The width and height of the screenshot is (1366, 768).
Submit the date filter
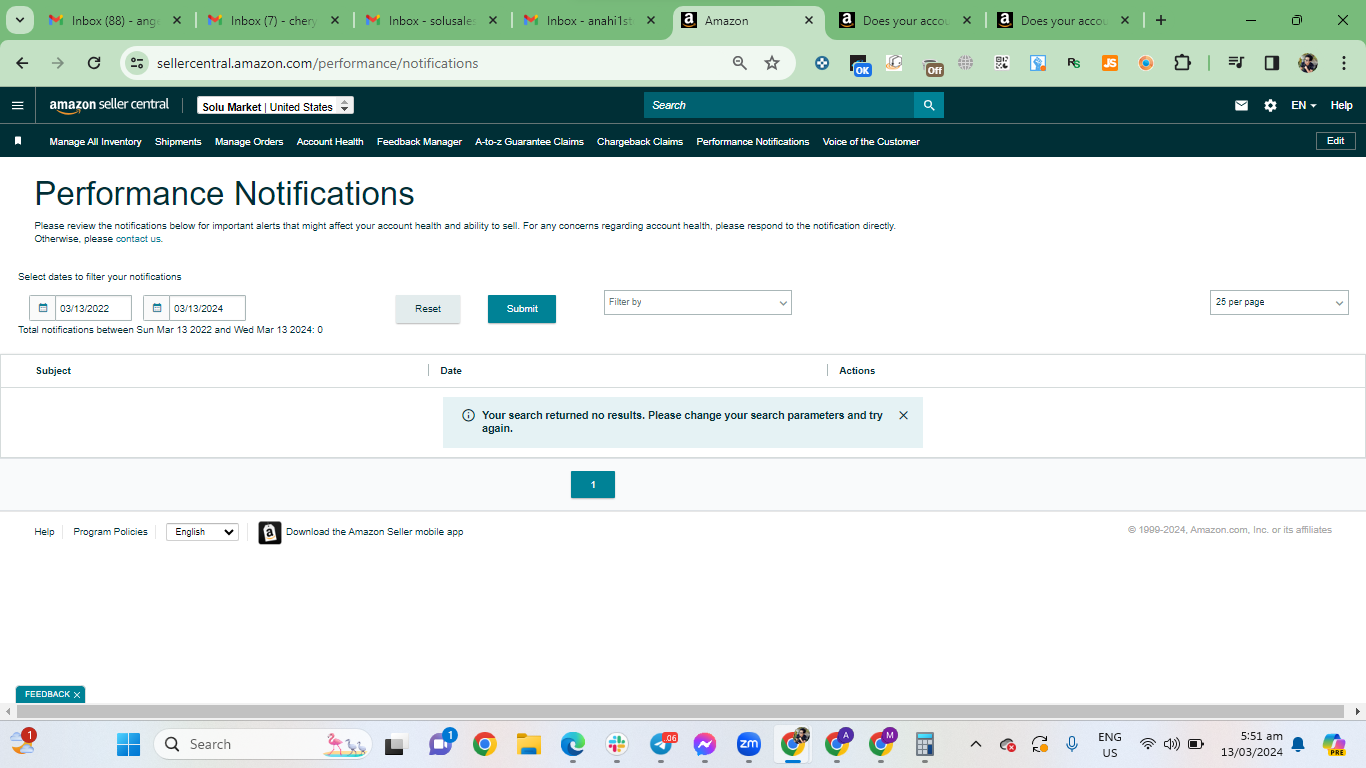point(522,309)
